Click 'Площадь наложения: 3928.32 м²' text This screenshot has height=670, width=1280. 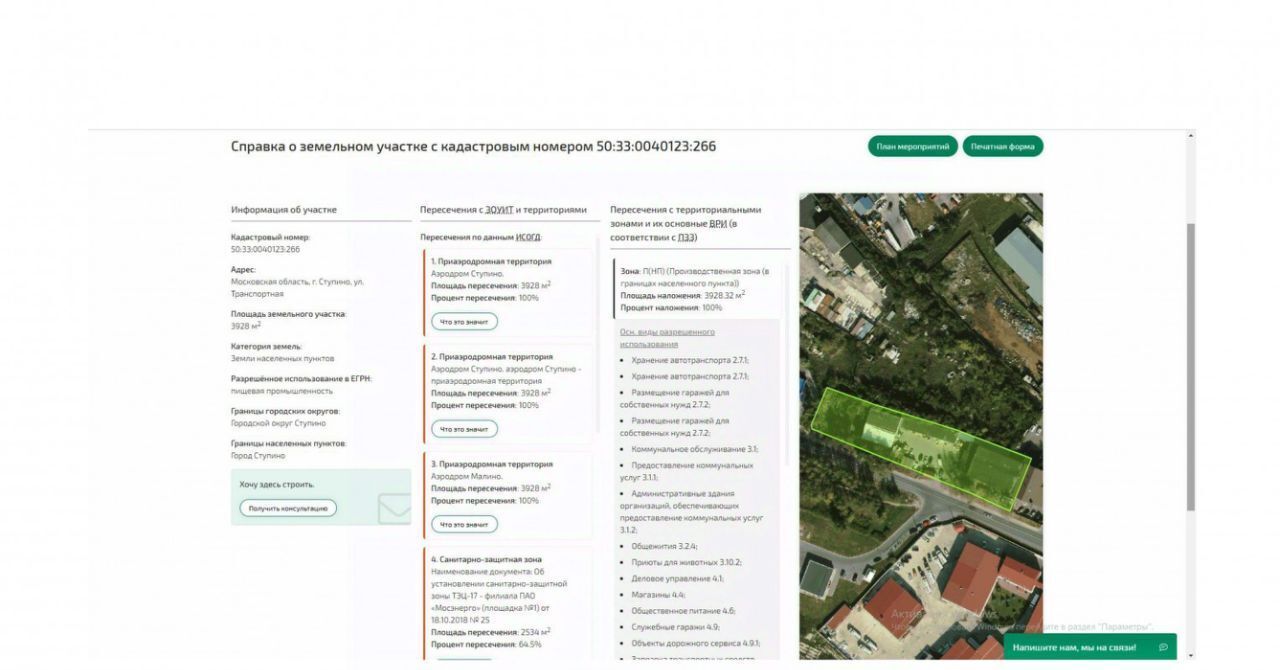tap(682, 295)
